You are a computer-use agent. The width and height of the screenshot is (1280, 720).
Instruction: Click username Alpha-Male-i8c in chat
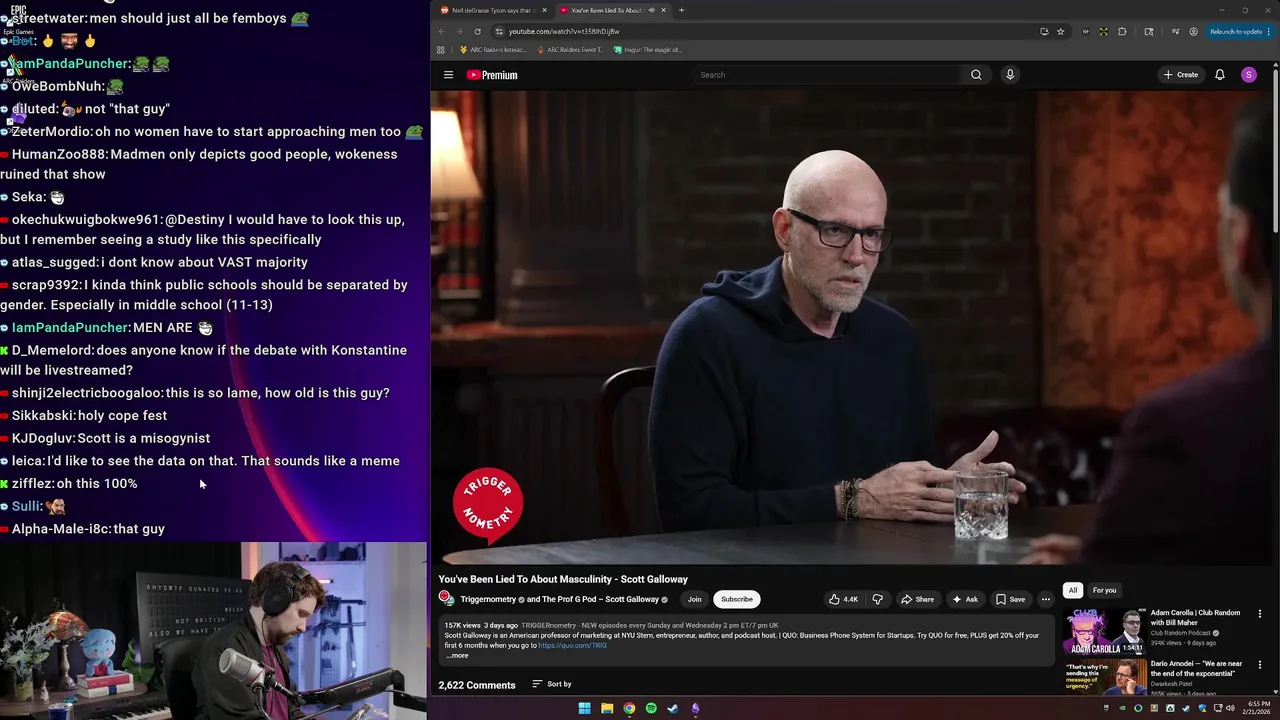pos(61,529)
